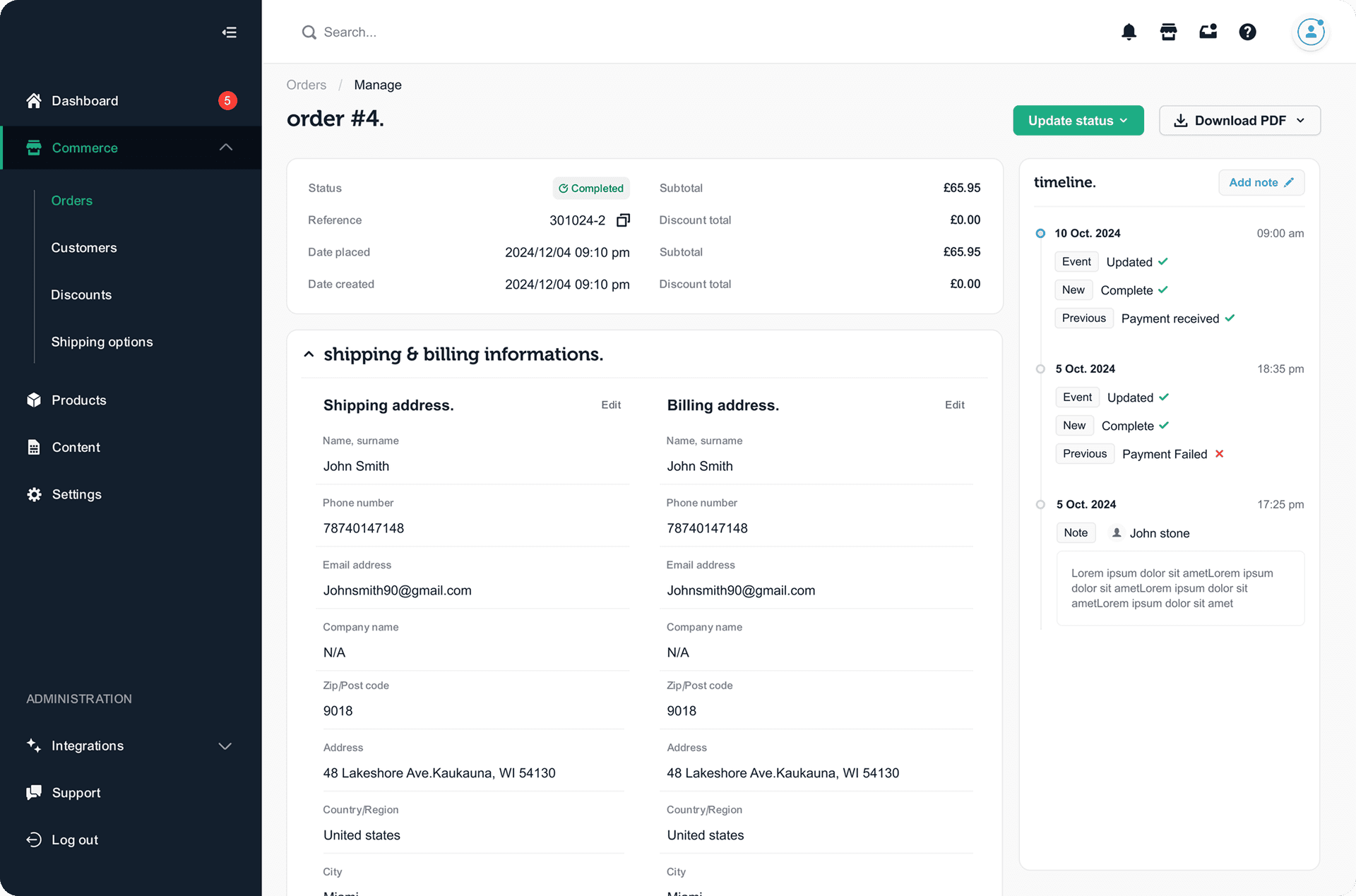The image size is (1356, 896).
Task: Click the storefront icon in the top bar
Action: point(1168,32)
